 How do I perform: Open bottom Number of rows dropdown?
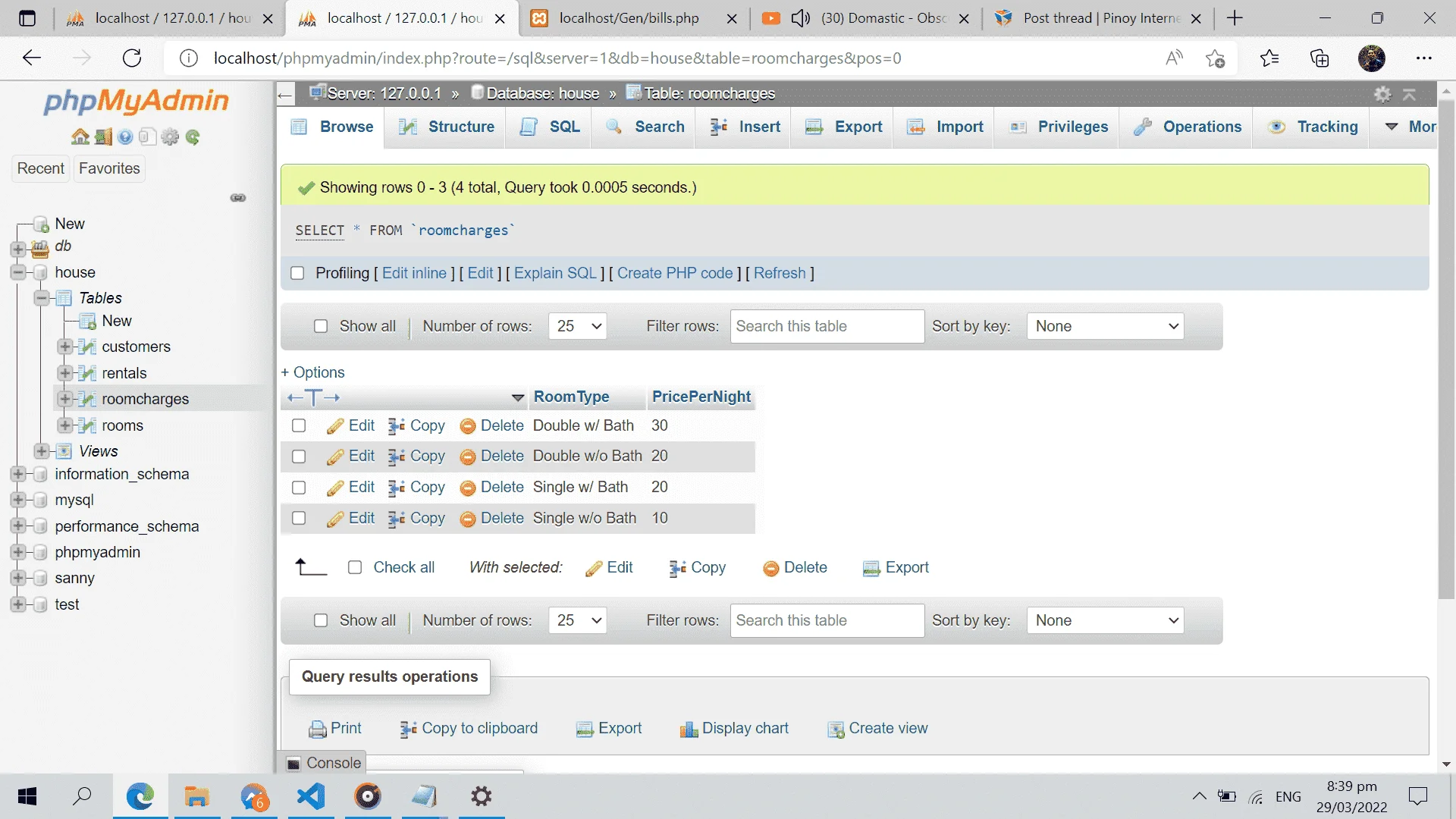click(x=577, y=620)
